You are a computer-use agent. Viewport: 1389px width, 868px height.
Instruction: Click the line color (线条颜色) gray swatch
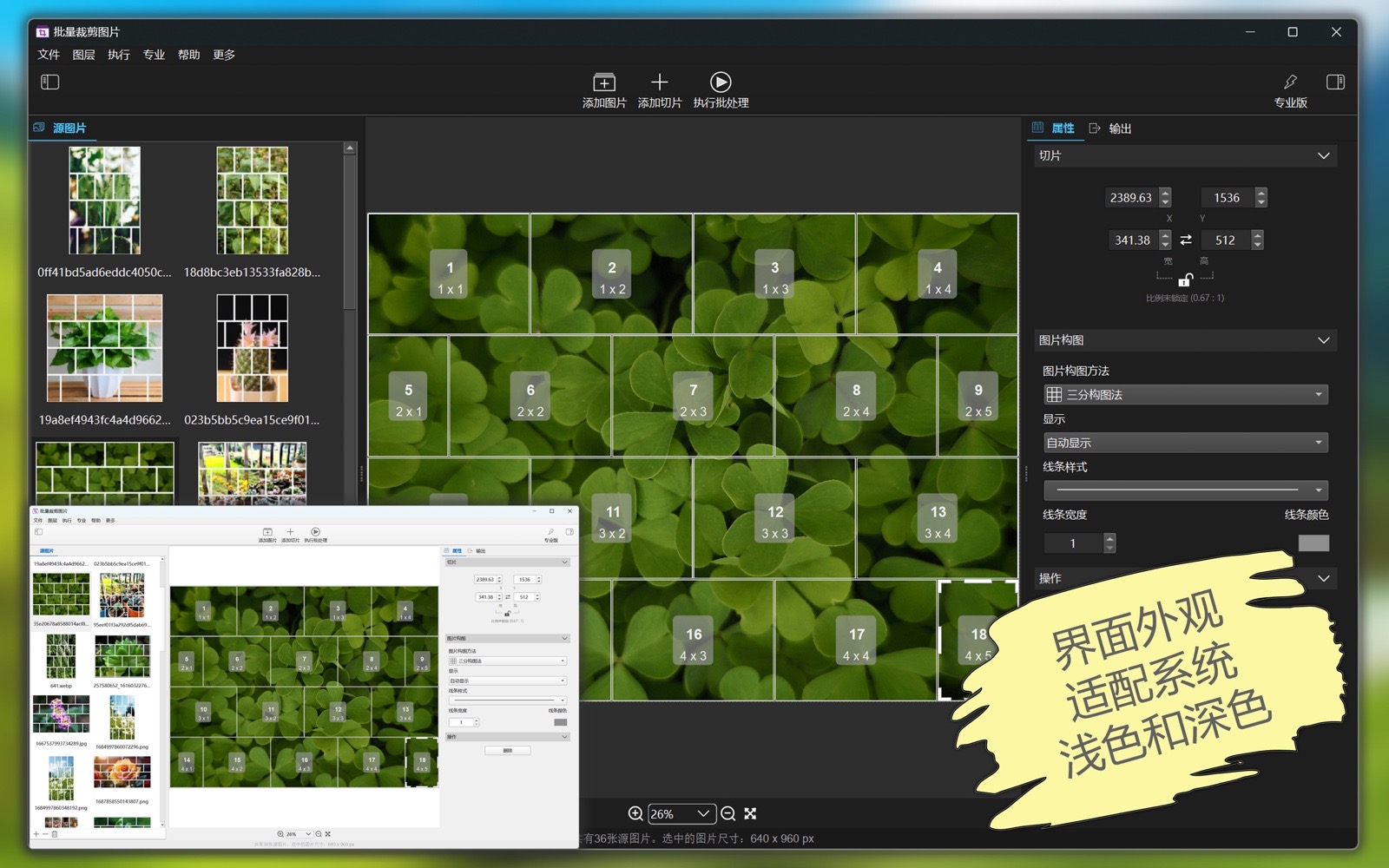(1313, 543)
